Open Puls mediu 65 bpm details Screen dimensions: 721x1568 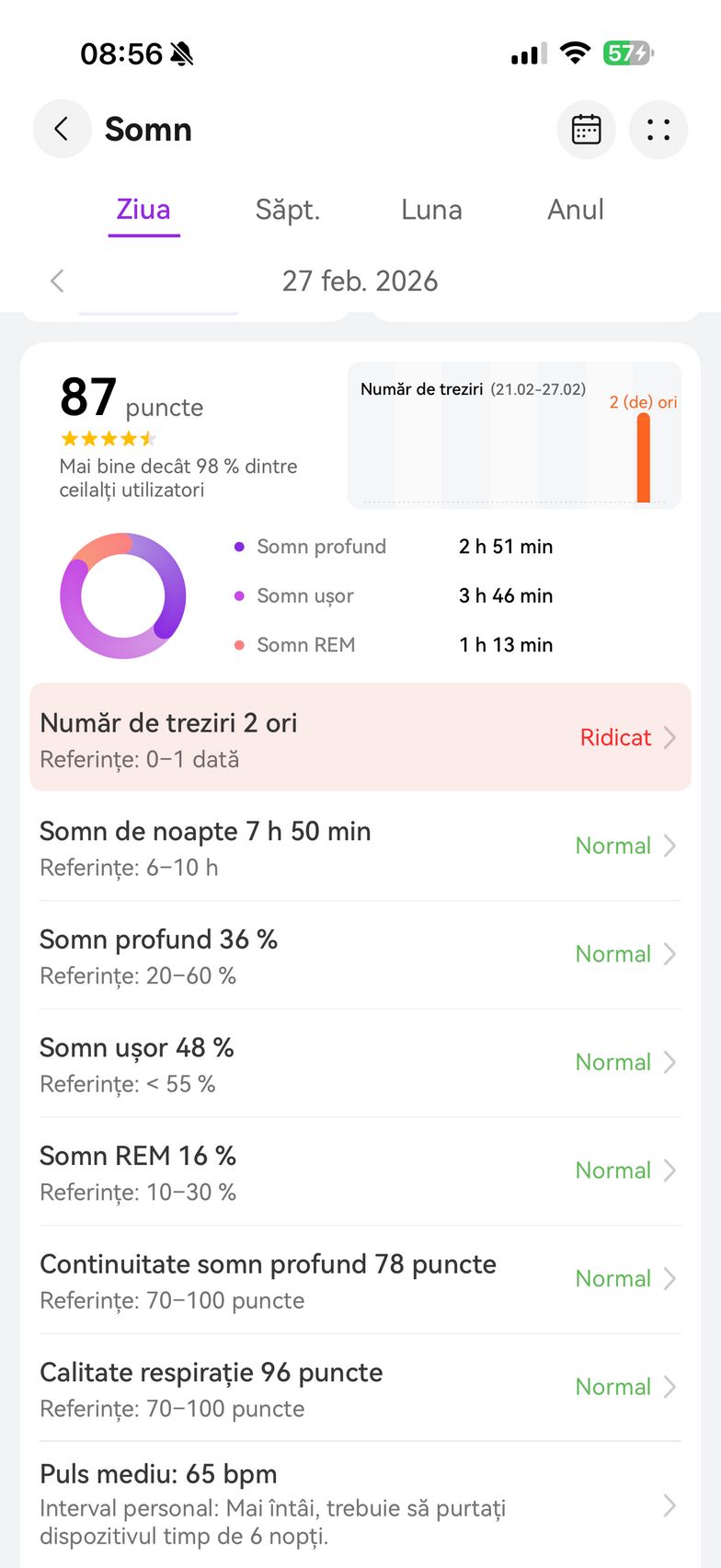point(360,1505)
